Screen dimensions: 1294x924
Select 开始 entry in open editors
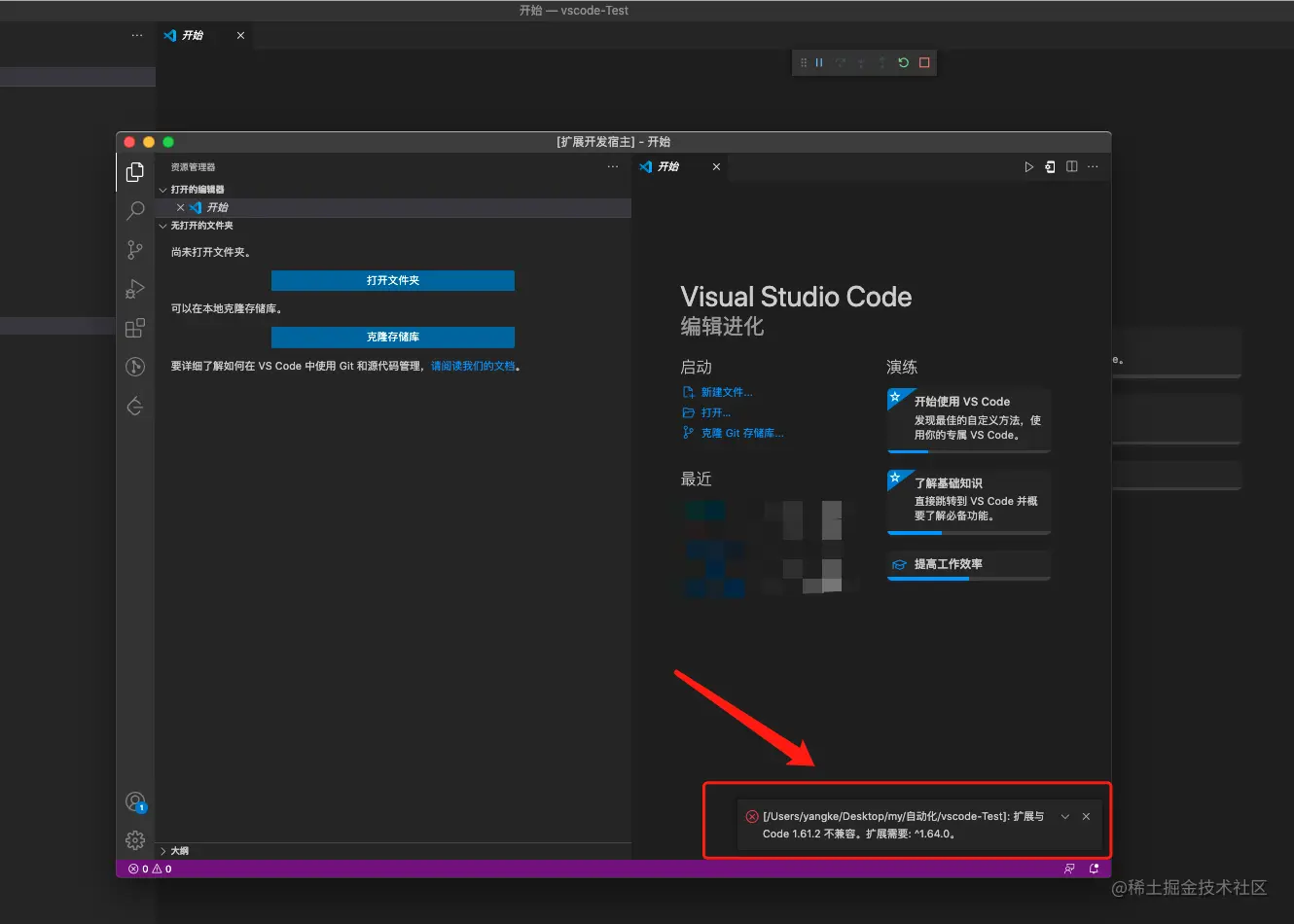393,207
